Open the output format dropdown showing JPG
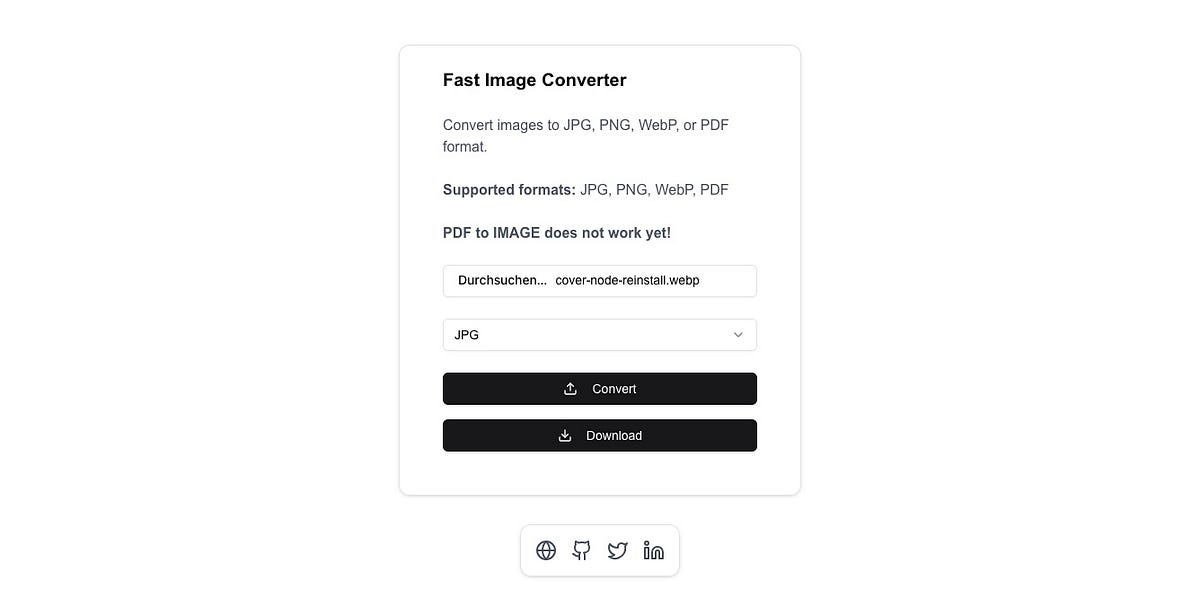The image size is (1200, 605). (599, 334)
